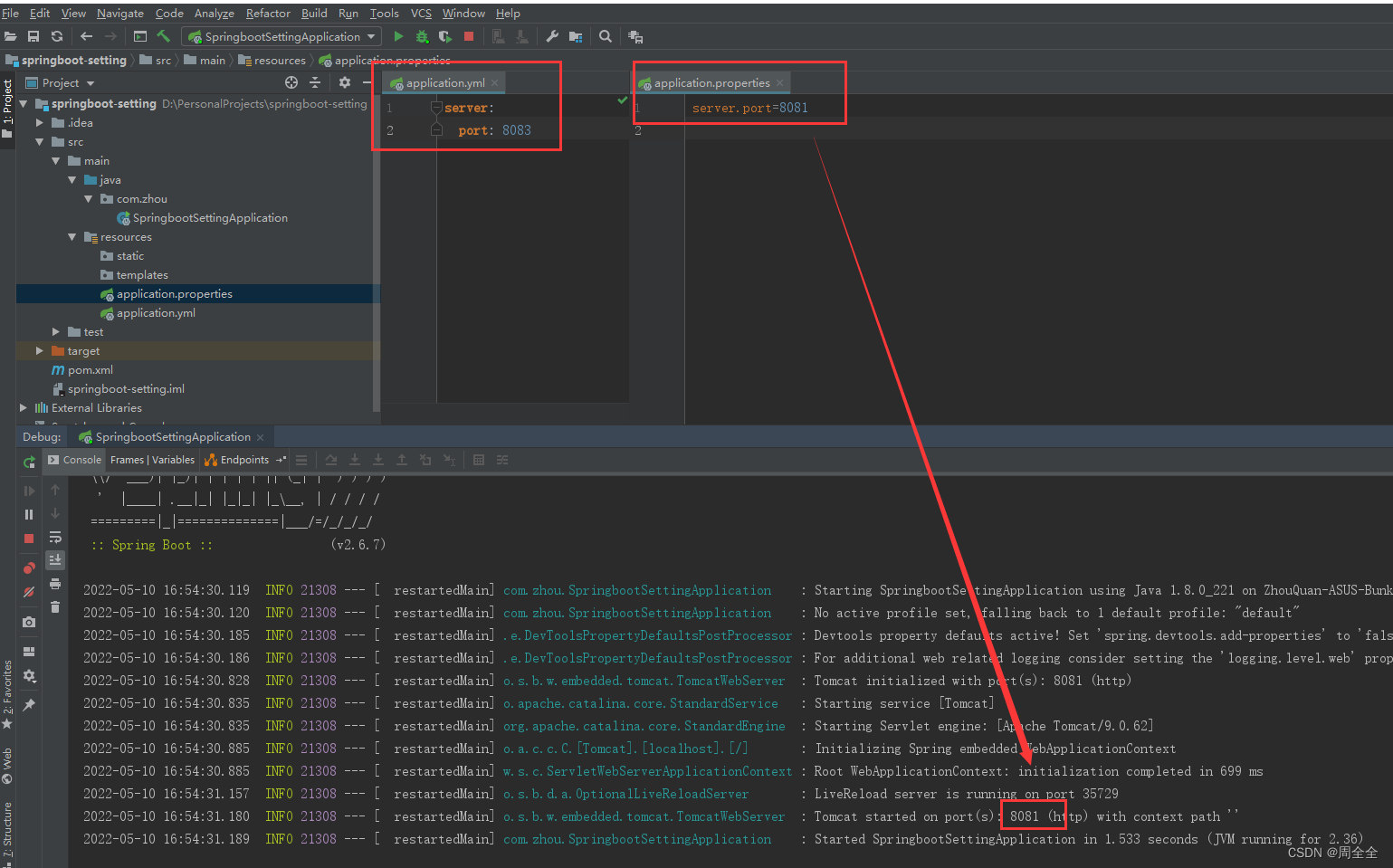
Task: Expand the test folder arrow
Action: (x=56, y=332)
